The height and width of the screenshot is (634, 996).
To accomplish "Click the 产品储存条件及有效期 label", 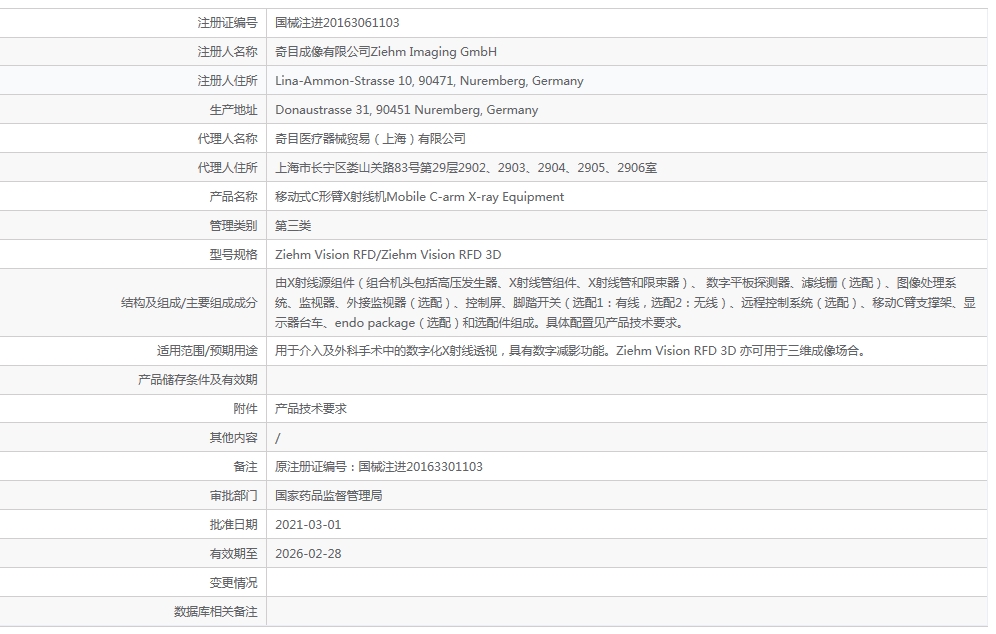I will [198, 380].
